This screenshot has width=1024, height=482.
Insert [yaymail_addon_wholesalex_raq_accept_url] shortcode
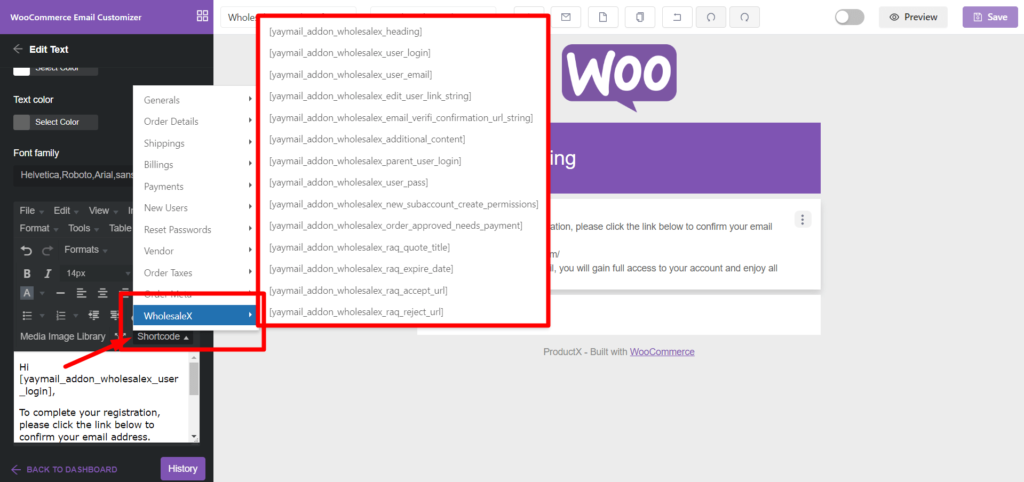pos(358,291)
